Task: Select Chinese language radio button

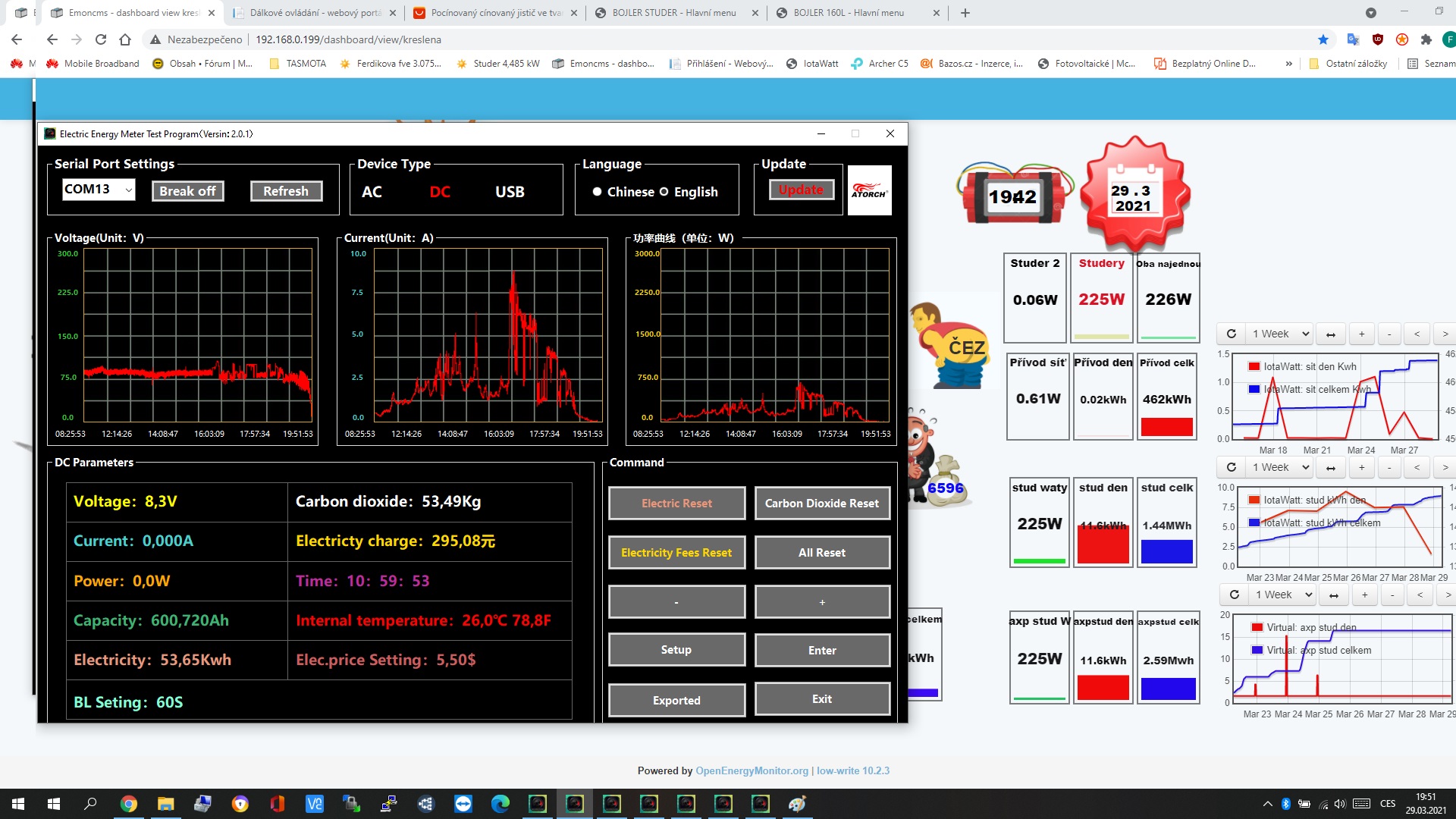Action: (x=598, y=192)
